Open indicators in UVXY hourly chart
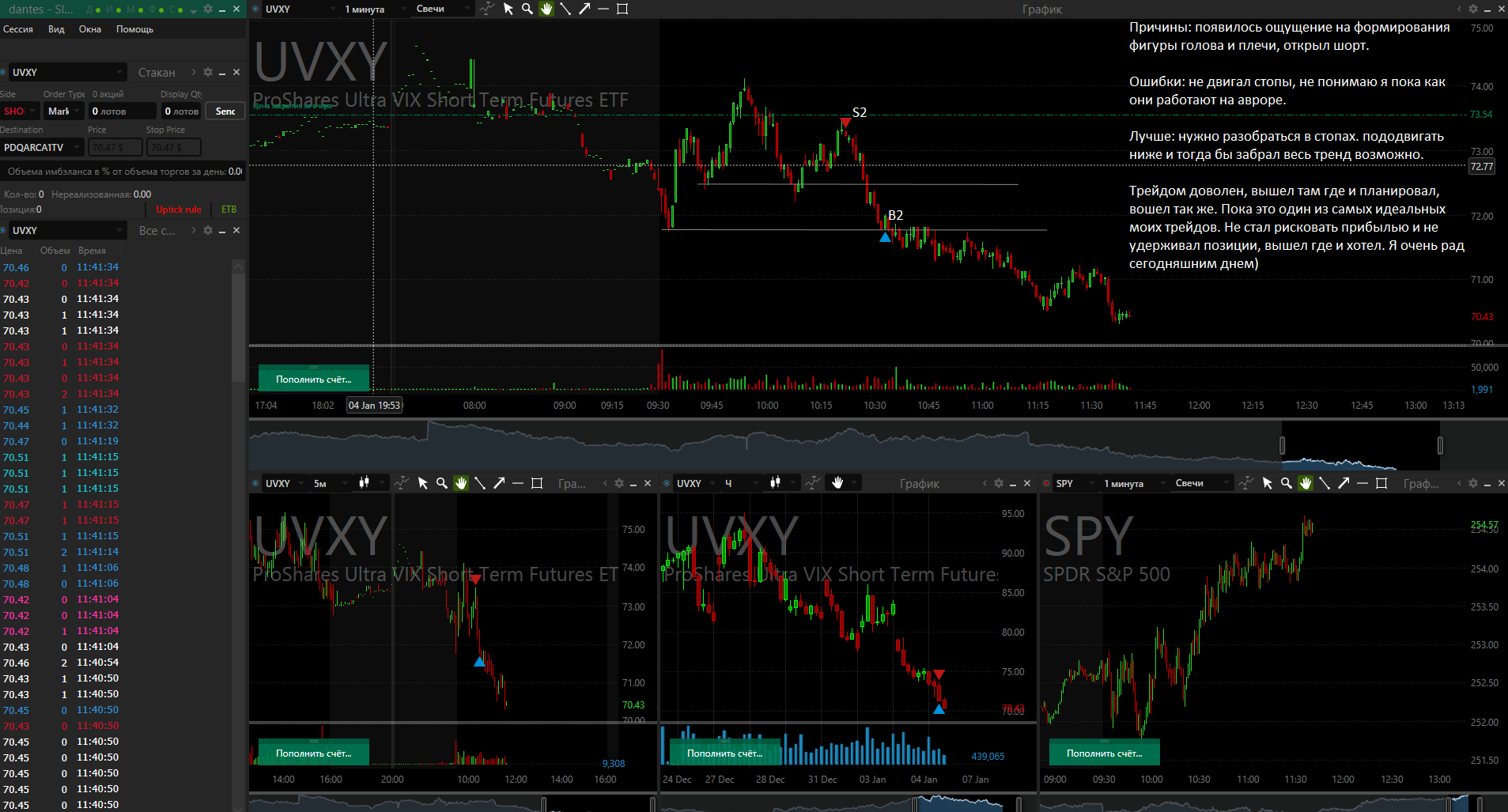The image size is (1508, 812). click(813, 483)
